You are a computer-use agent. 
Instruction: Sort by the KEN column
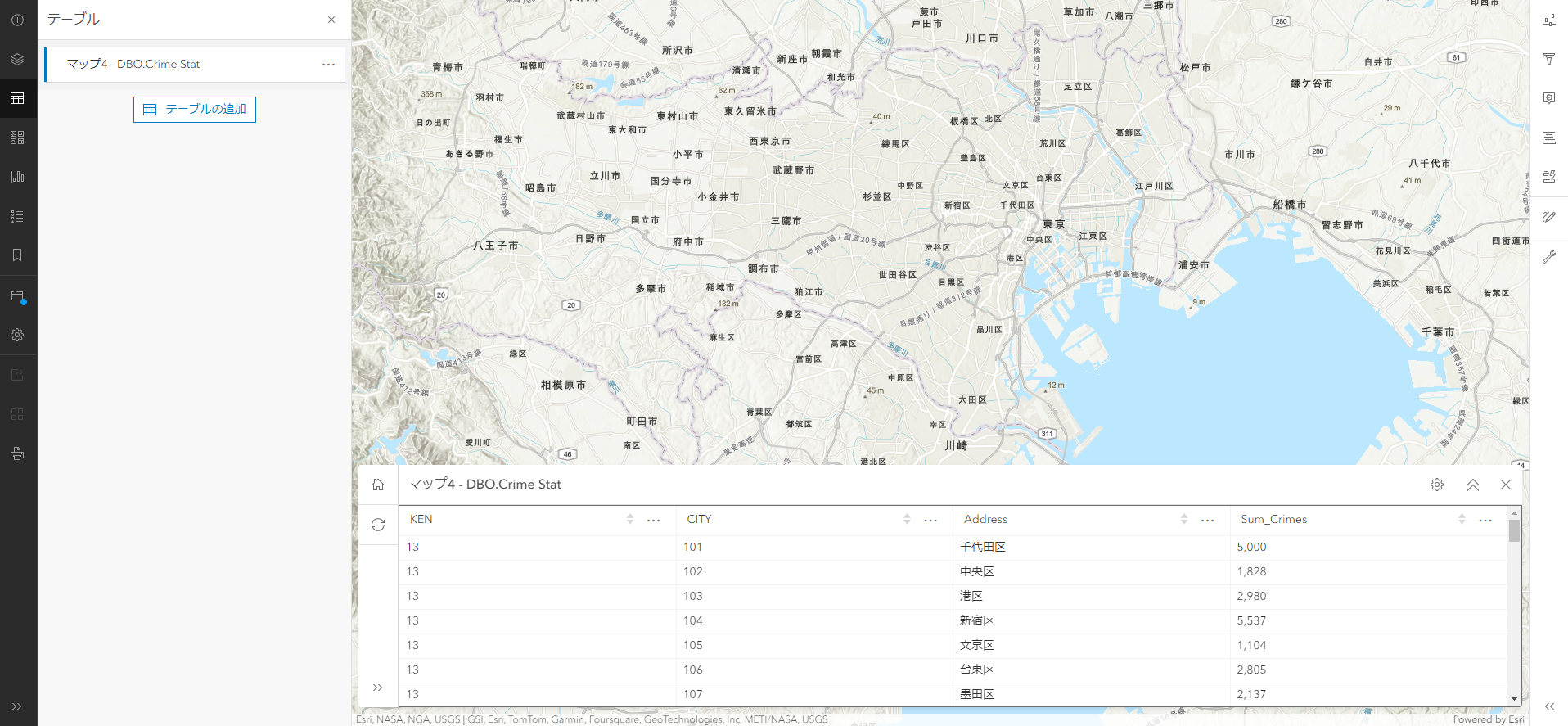point(630,519)
